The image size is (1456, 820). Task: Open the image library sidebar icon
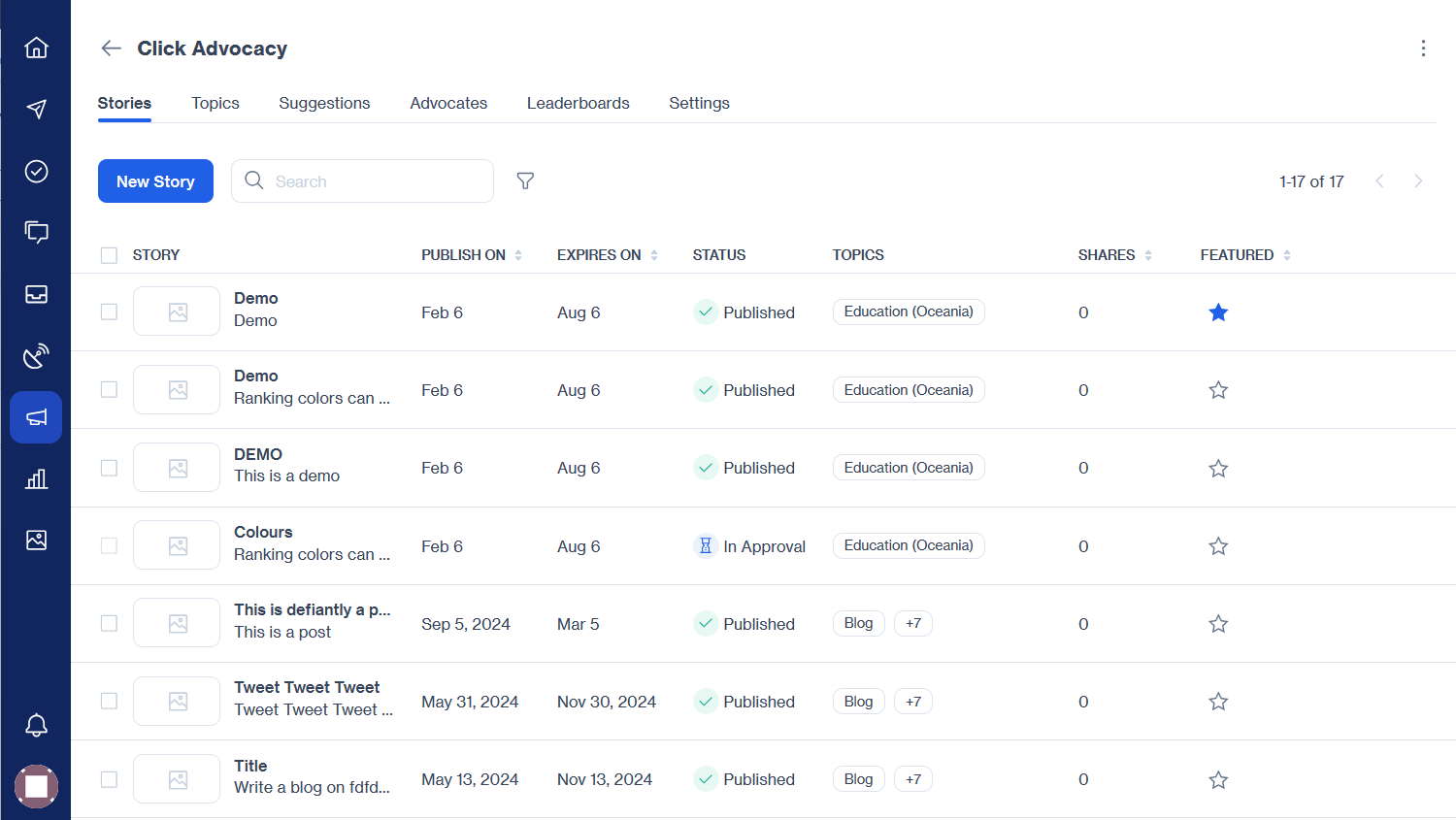(36, 540)
